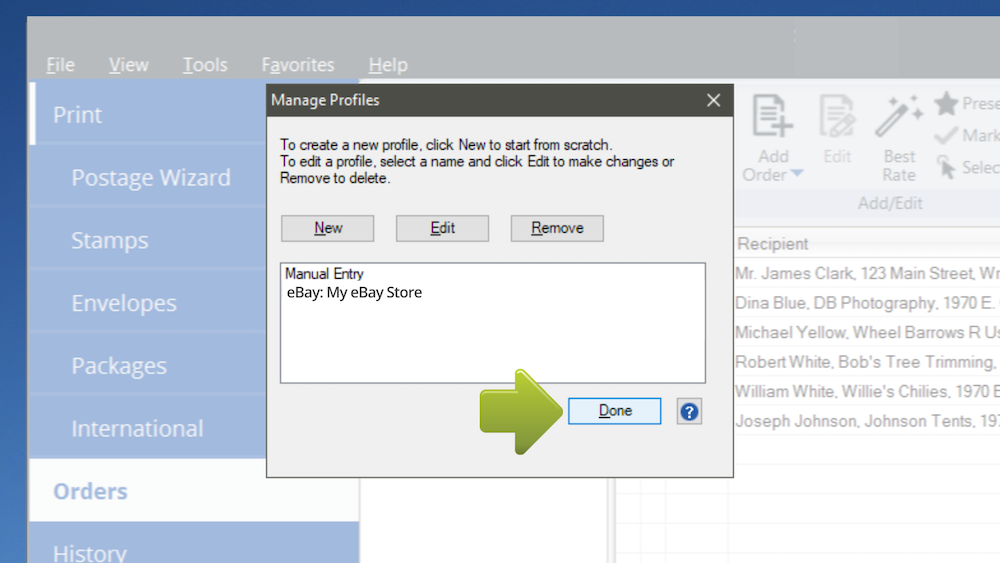Select the Manual Entry profile

[x=324, y=273]
